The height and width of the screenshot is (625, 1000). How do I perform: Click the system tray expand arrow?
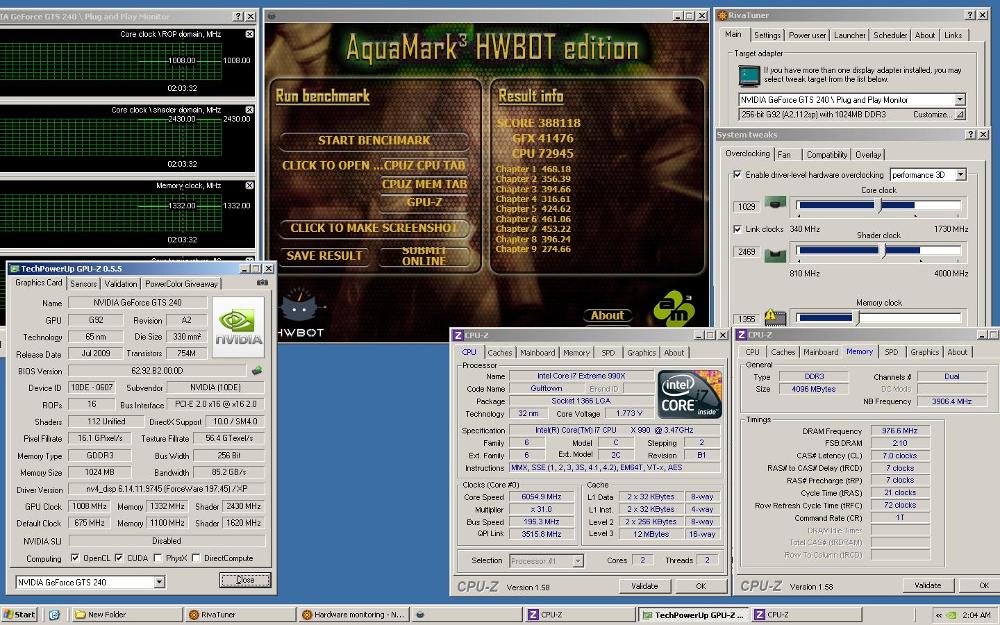tap(939, 615)
